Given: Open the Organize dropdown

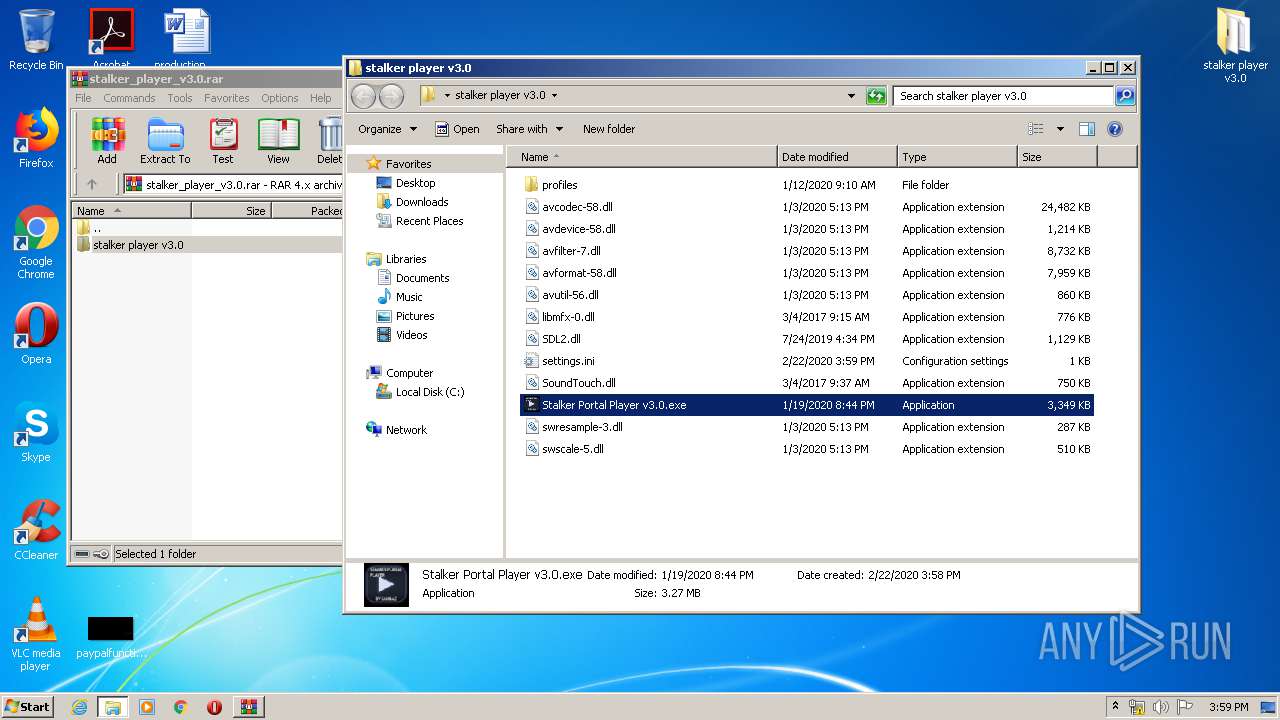Looking at the screenshot, I should [x=387, y=129].
